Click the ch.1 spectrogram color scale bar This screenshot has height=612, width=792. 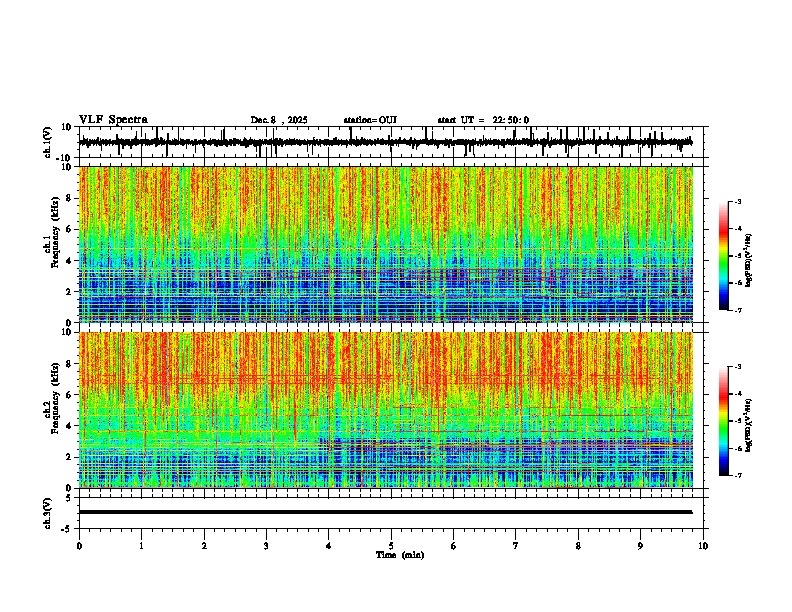[723, 256]
